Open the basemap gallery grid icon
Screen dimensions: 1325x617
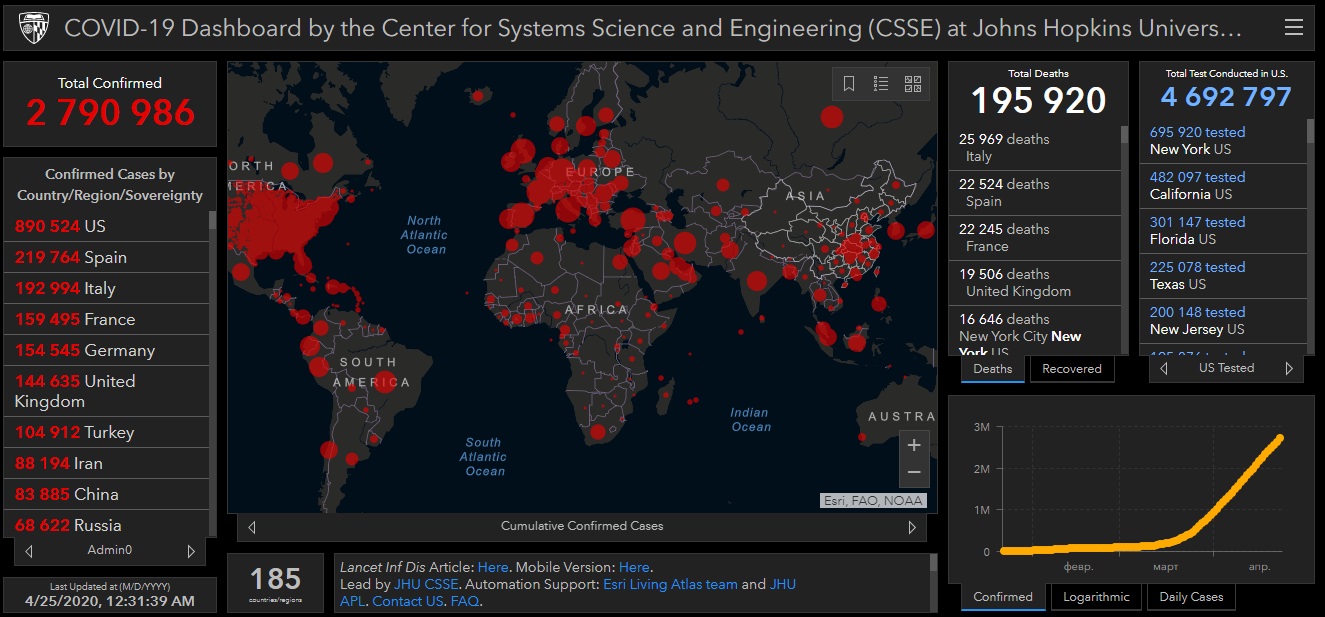913,84
